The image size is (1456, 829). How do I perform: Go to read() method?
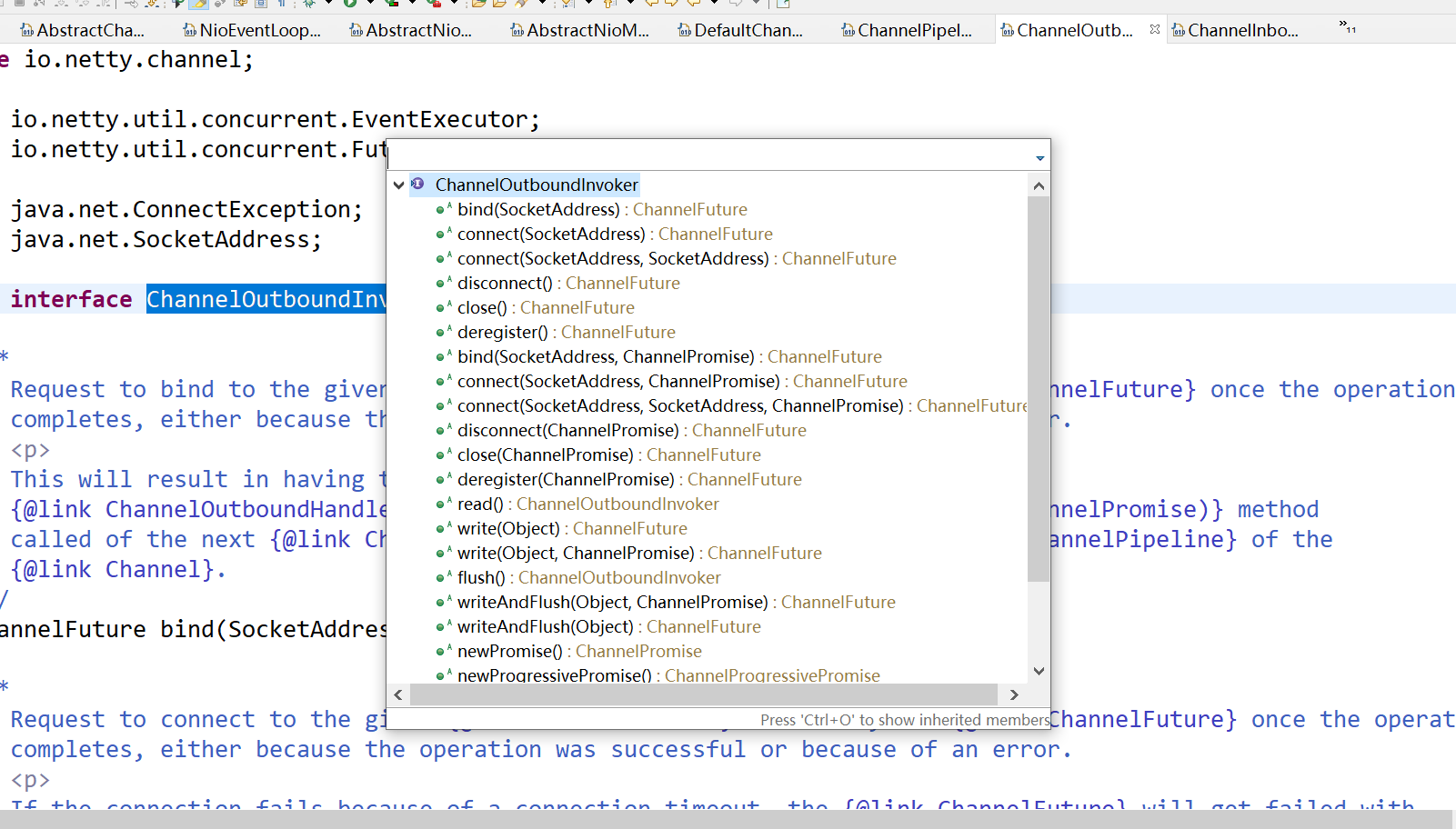(x=577, y=504)
